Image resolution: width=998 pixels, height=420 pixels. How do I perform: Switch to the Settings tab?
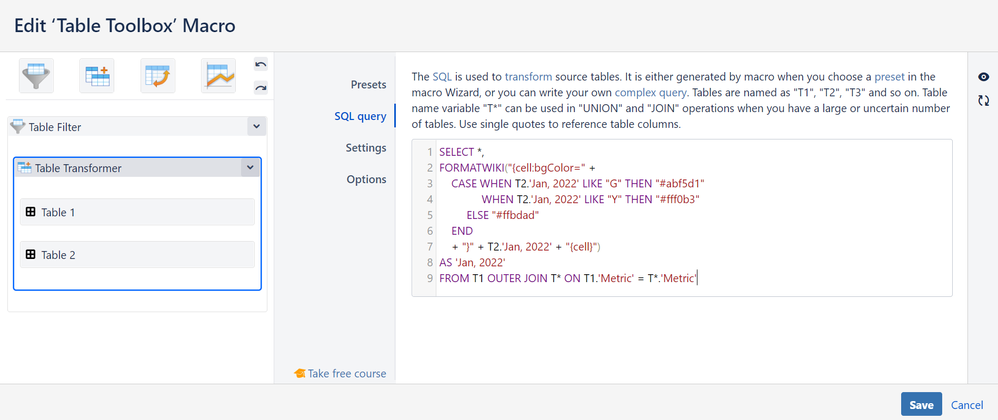coord(365,148)
